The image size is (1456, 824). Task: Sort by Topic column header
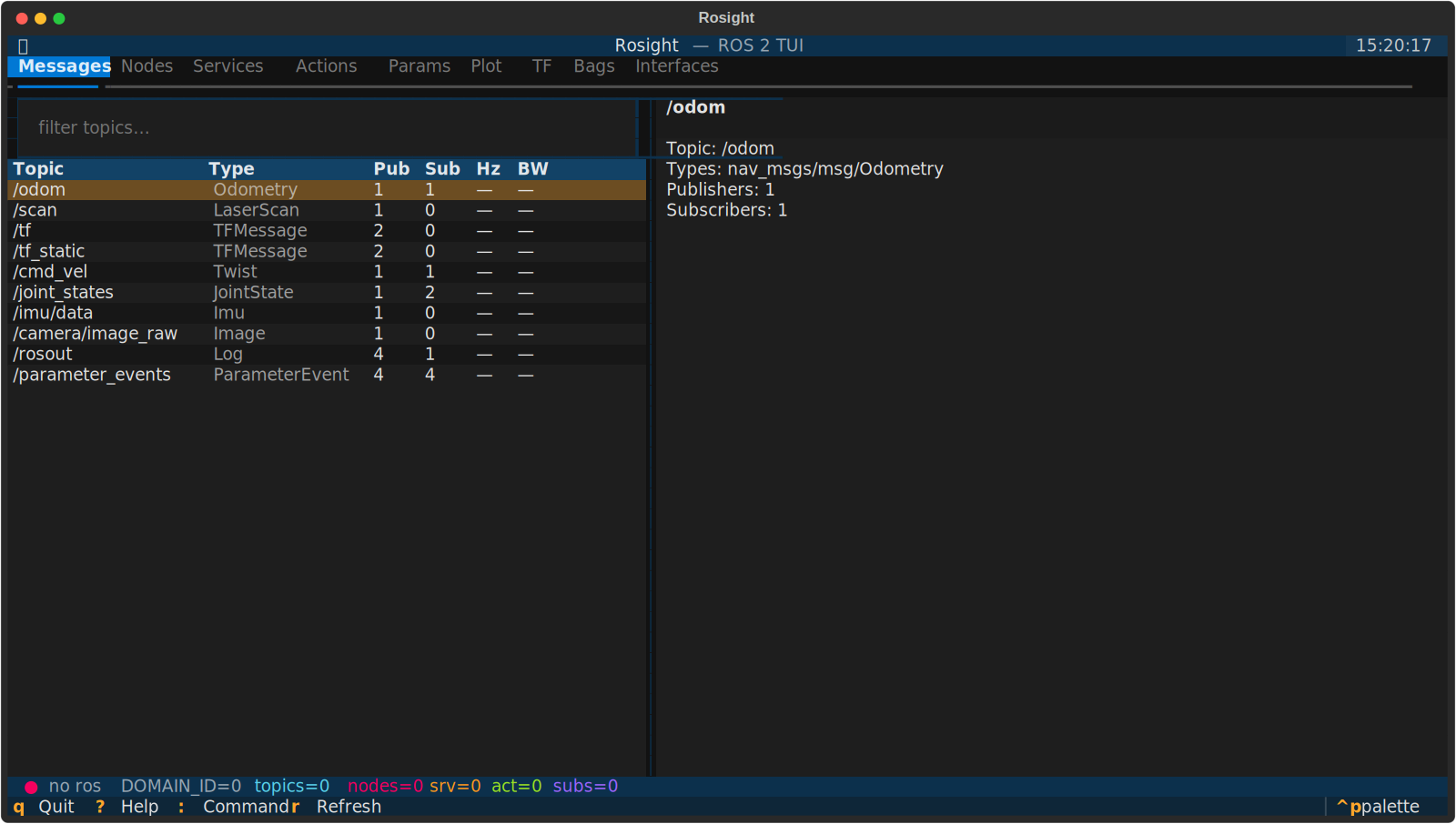point(38,169)
